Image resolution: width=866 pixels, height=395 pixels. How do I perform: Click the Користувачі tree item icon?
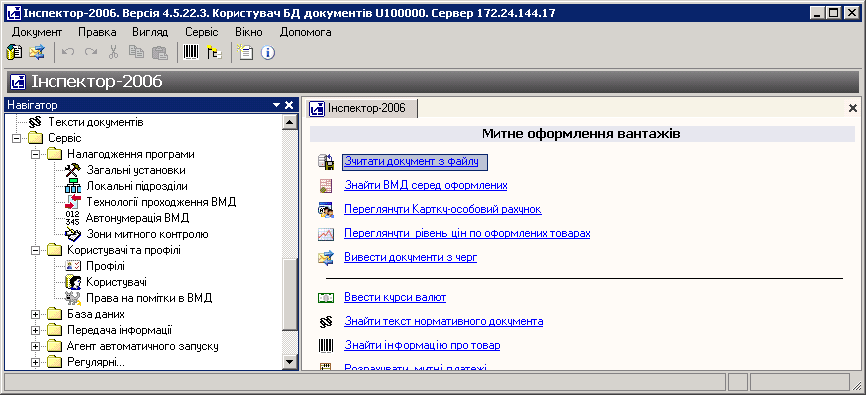[73, 282]
